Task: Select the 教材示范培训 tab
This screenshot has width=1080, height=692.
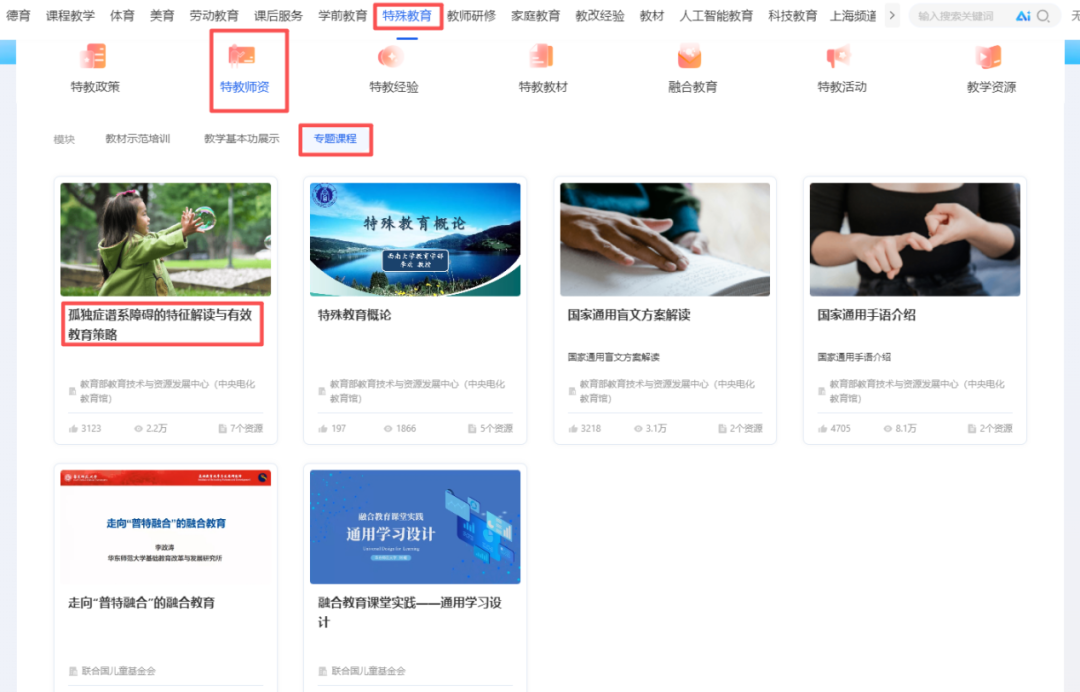Action: 138,138
